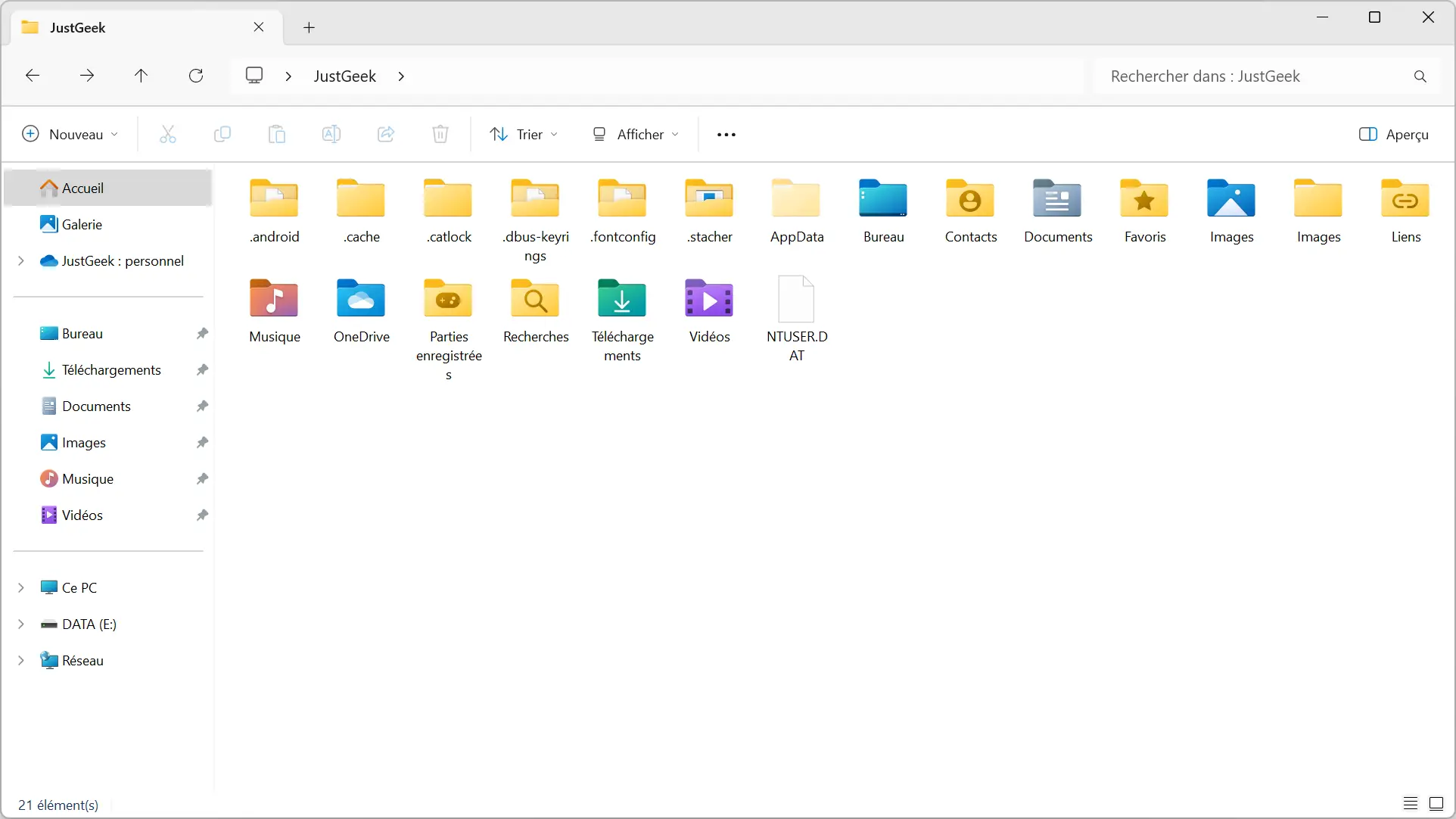1456x819 pixels.
Task: Click the Delete trash icon
Action: coord(440,134)
